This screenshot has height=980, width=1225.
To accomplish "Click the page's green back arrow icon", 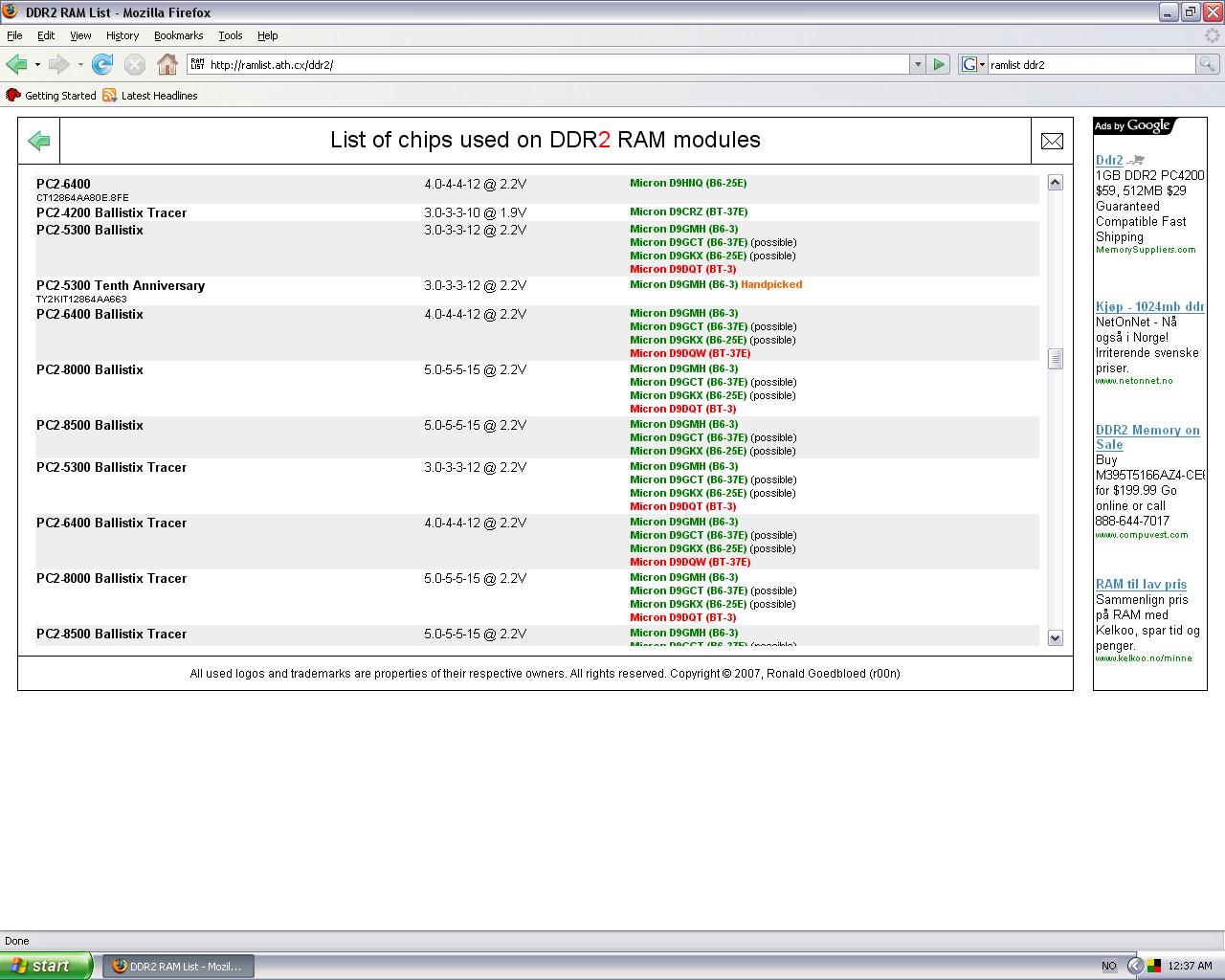I will pos(39,141).
